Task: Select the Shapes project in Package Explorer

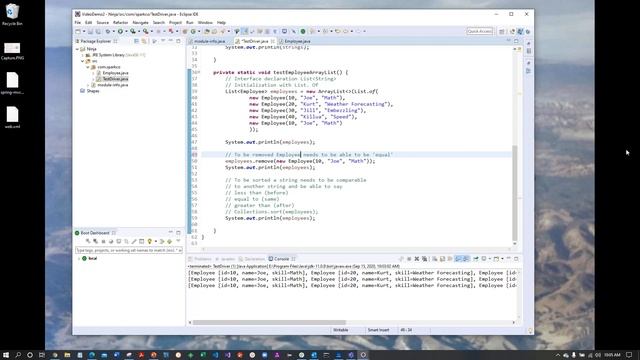Action: pos(90,91)
